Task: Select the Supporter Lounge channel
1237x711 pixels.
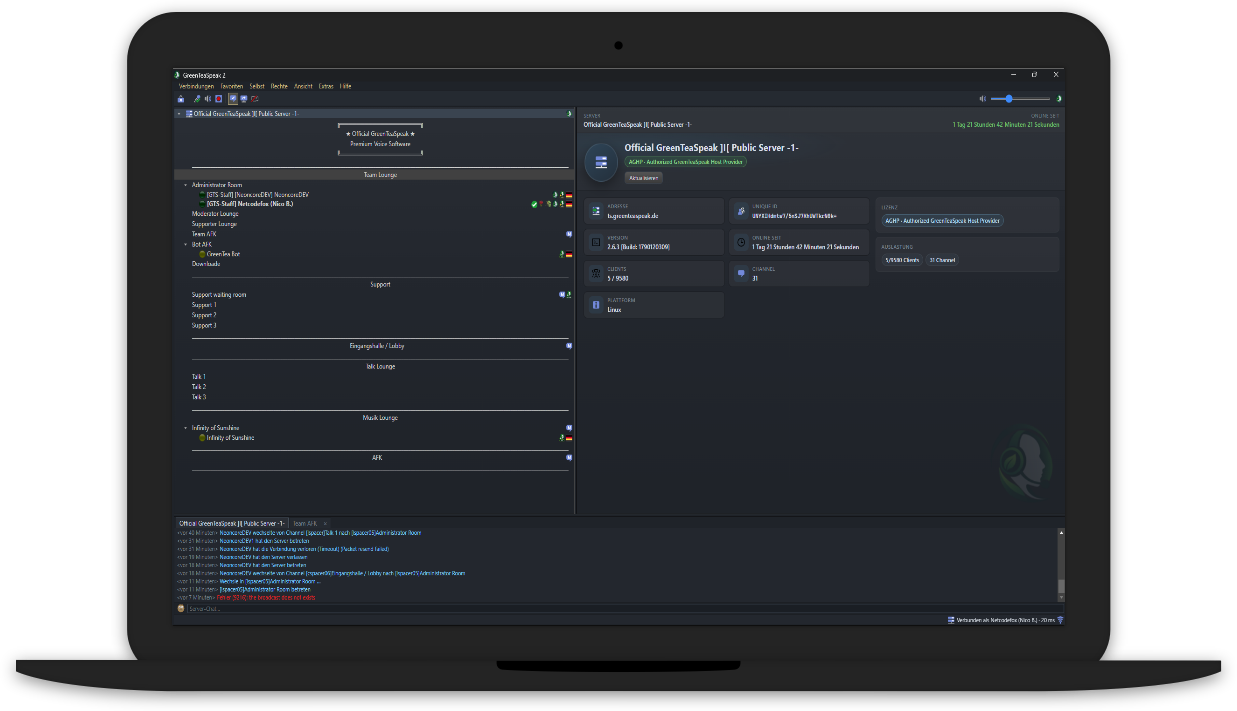Action: click(214, 224)
